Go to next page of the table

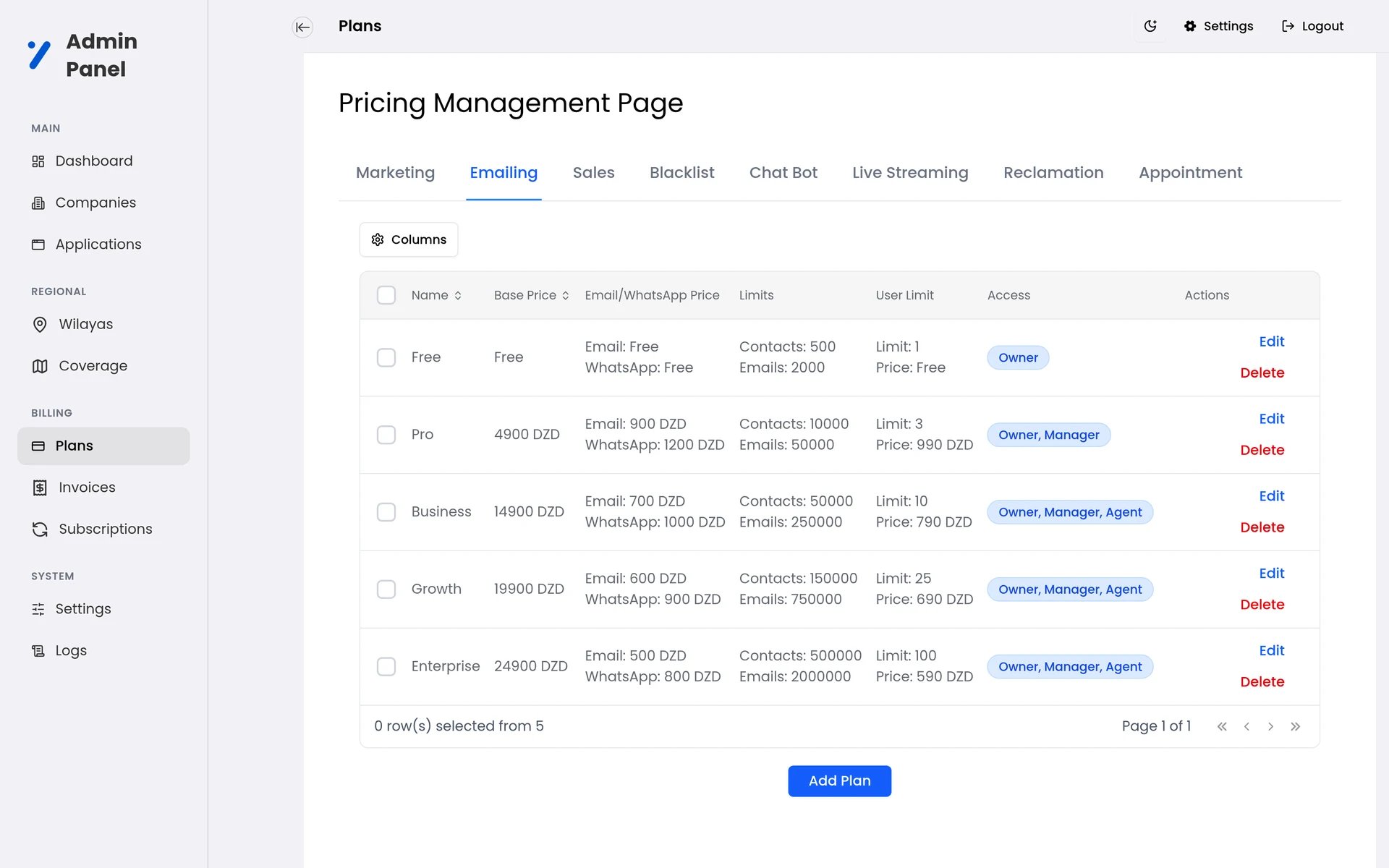tap(1270, 726)
